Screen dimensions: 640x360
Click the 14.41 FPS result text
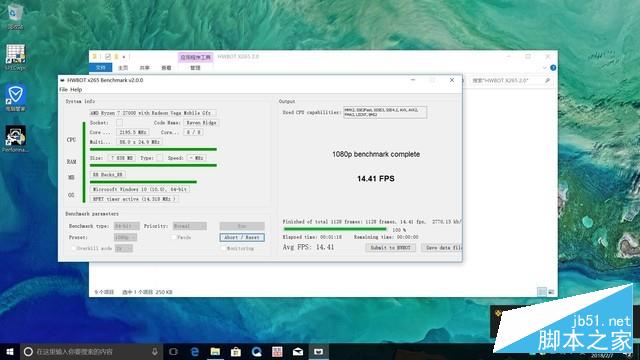[376, 179]
